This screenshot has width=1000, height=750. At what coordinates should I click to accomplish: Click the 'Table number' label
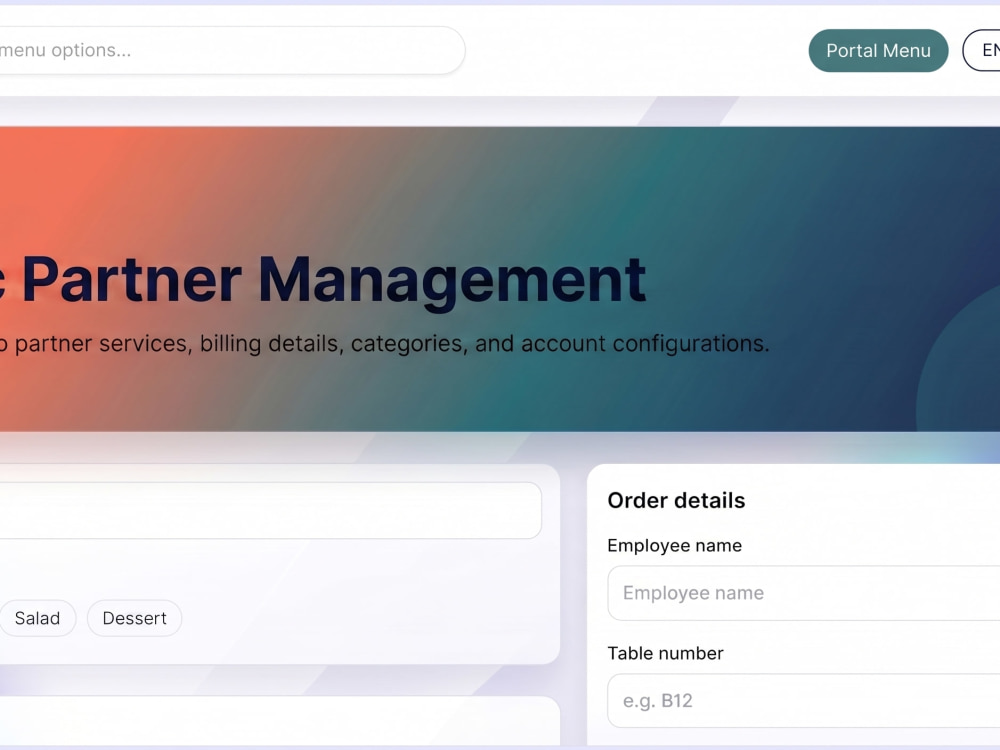click(x=666, y=654)
